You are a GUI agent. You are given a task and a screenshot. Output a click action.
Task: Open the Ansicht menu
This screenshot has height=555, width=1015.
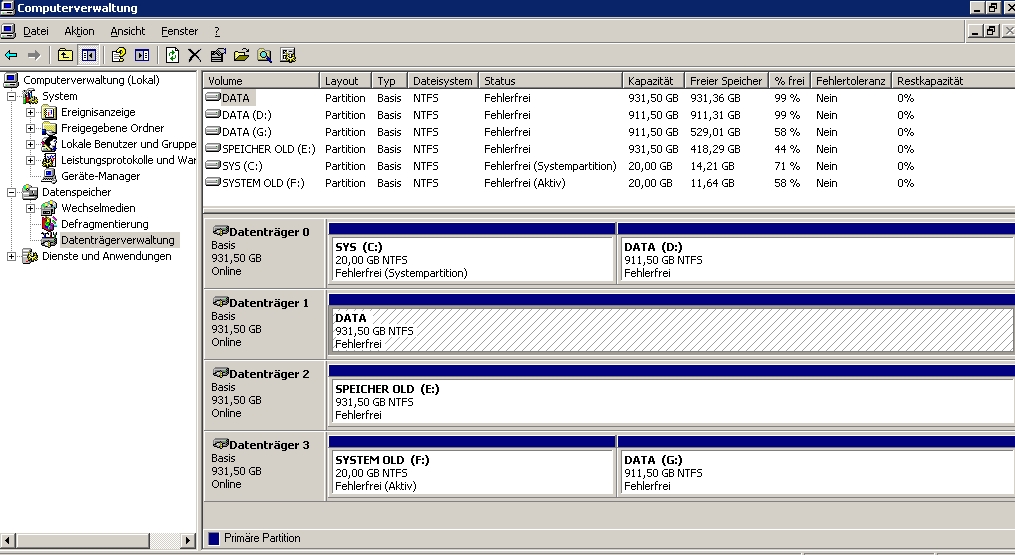tap(128, 31)
